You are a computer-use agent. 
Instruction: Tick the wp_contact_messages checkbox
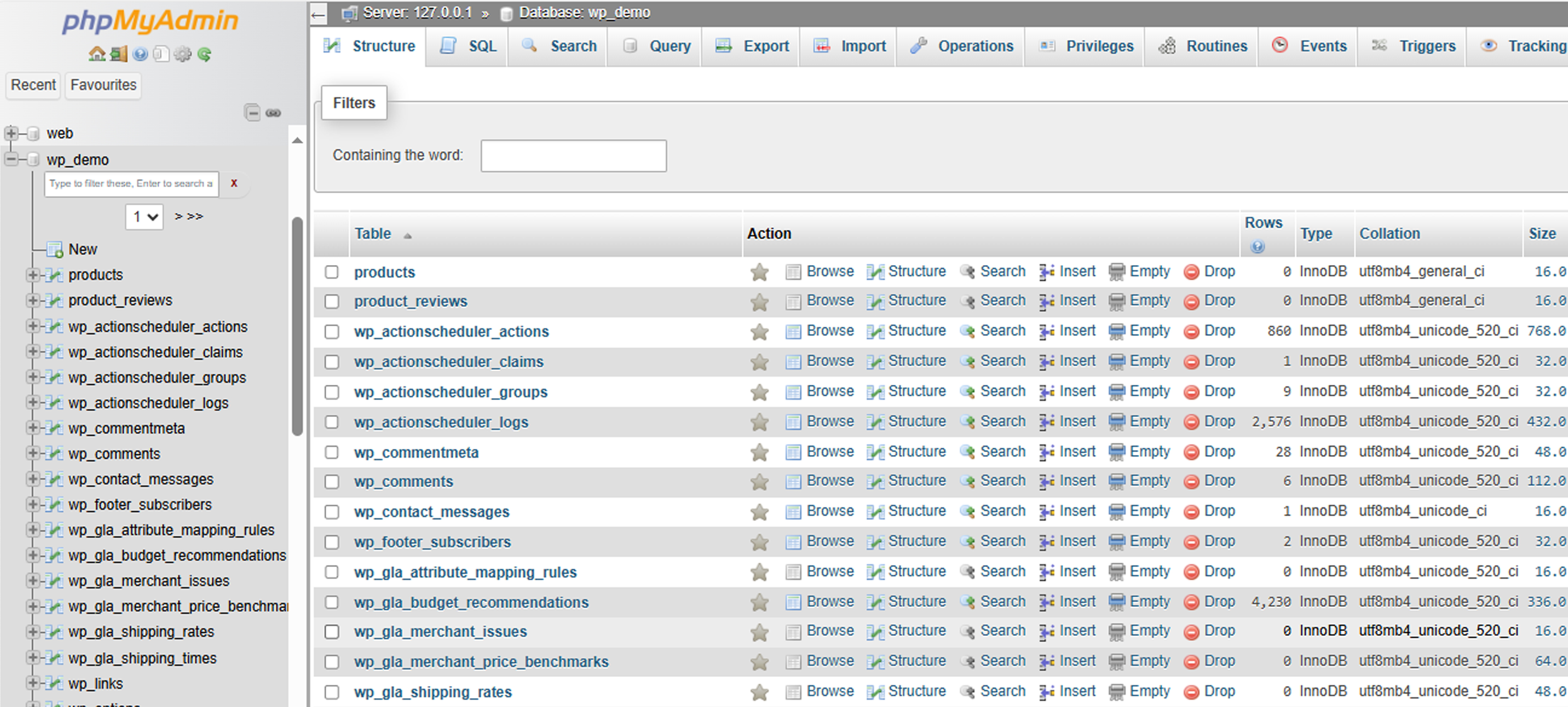pos(331,512)
